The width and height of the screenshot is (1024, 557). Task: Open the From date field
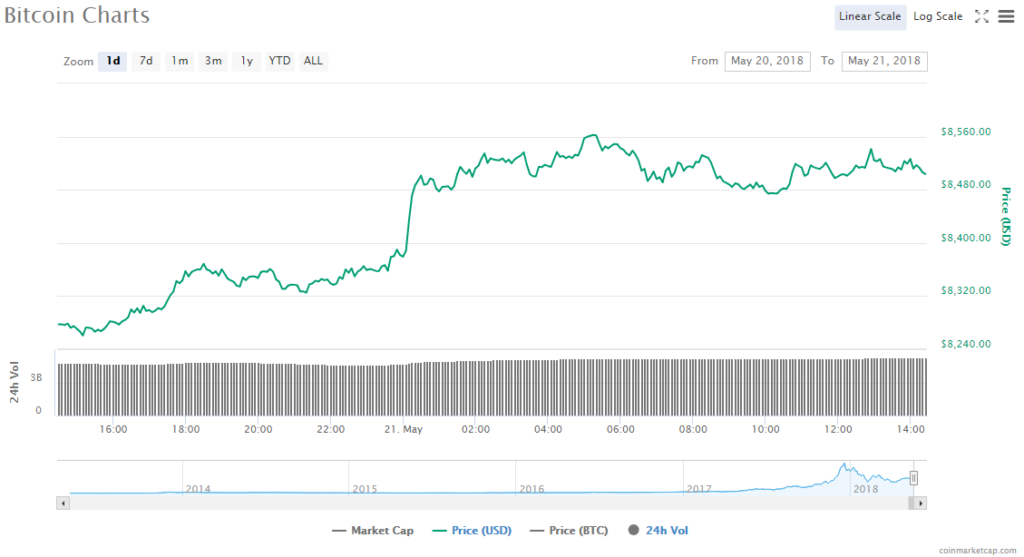click(x=767, y=61)
